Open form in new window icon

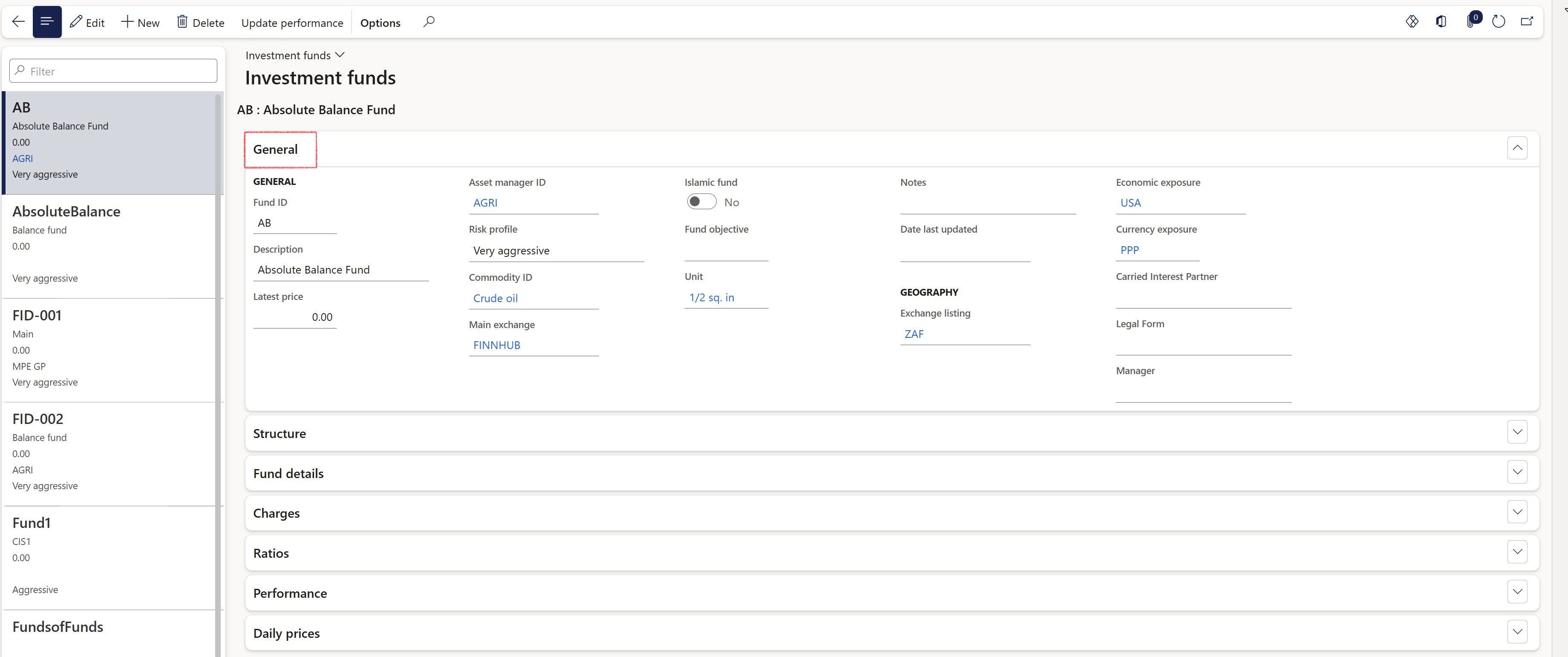pyautogui.click(x=1527, y=22)
